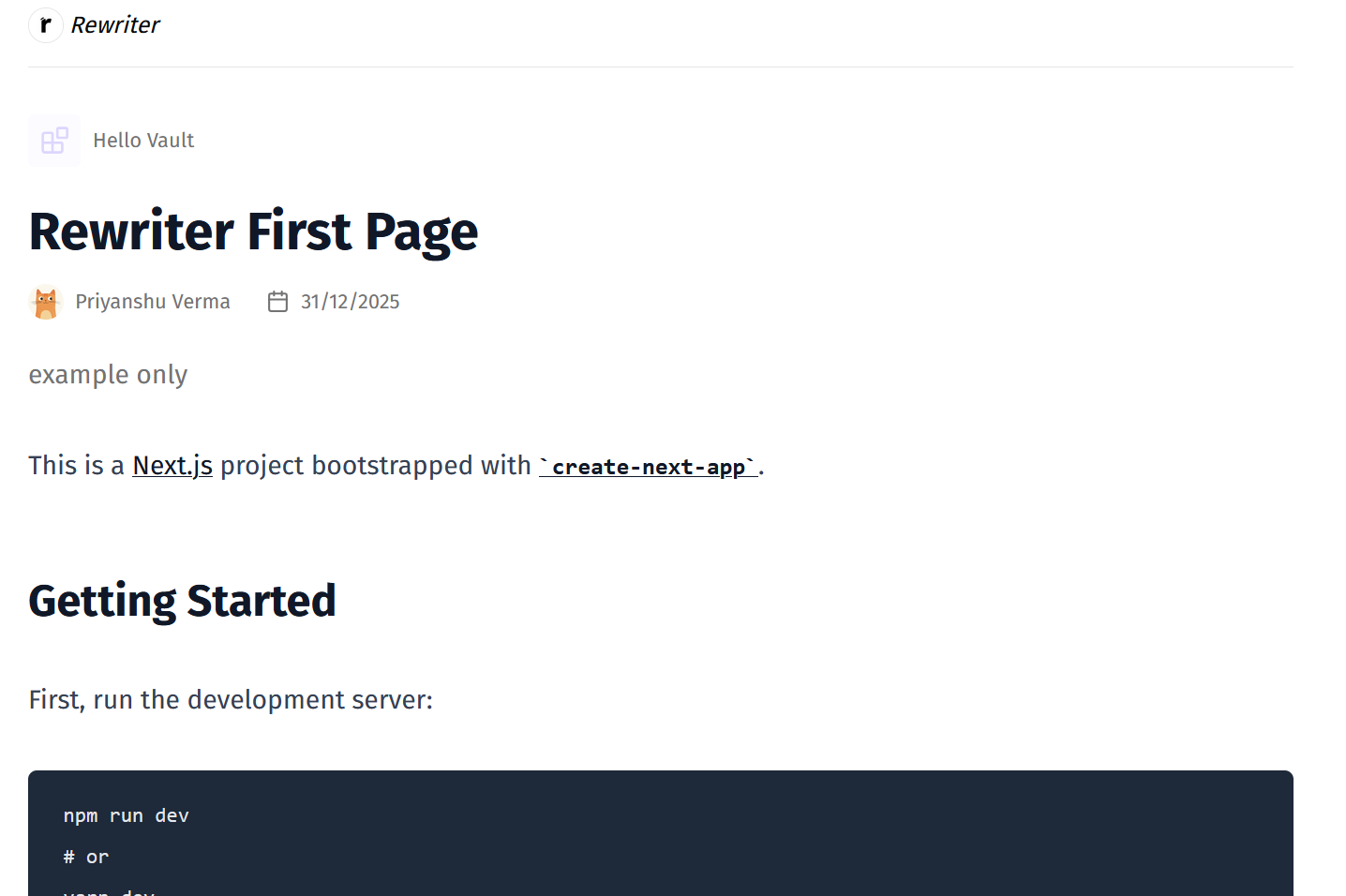Open the Rewriter brand name link
The width and height of the screenshot is (1346, 896).
[115, 25]
